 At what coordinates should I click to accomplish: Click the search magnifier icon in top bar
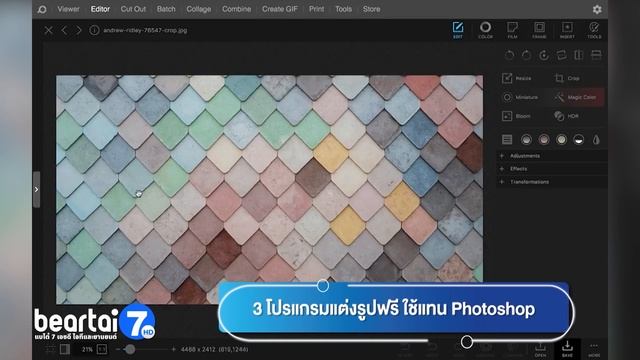point(42,9)
